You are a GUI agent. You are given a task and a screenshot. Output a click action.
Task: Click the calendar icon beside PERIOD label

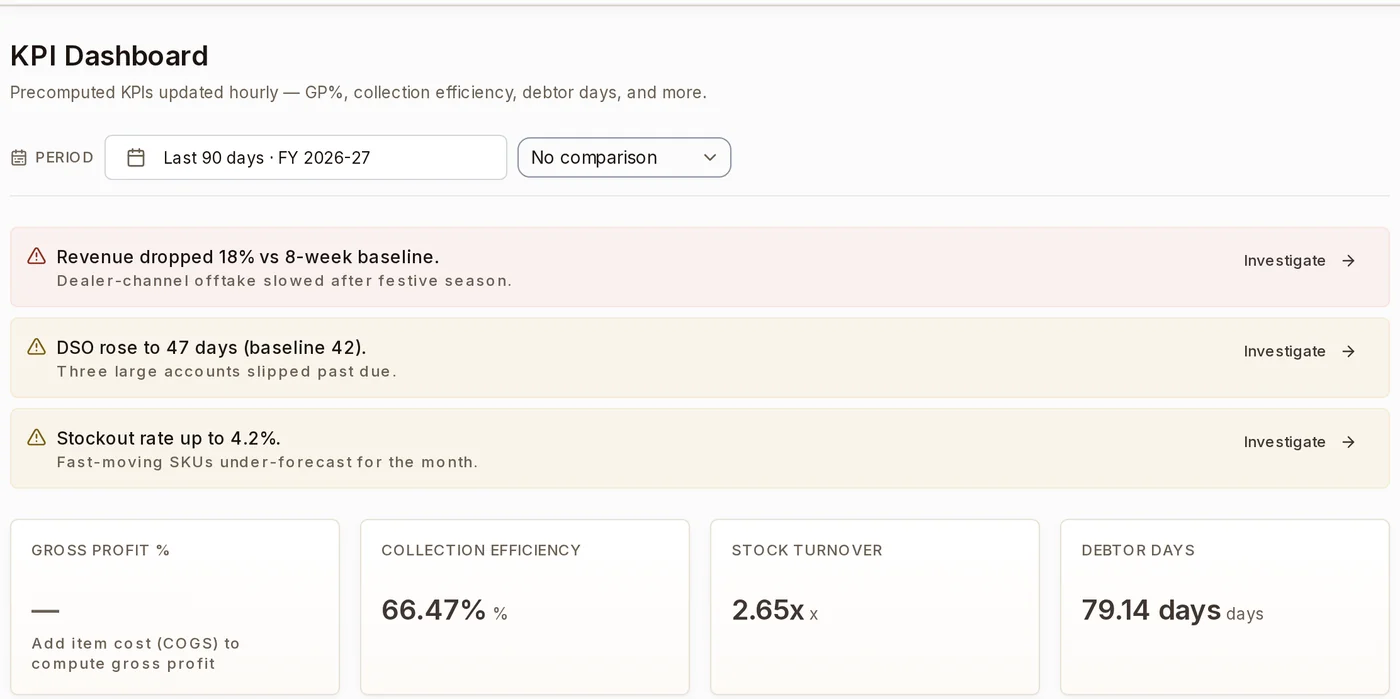(x=19, y=158)
